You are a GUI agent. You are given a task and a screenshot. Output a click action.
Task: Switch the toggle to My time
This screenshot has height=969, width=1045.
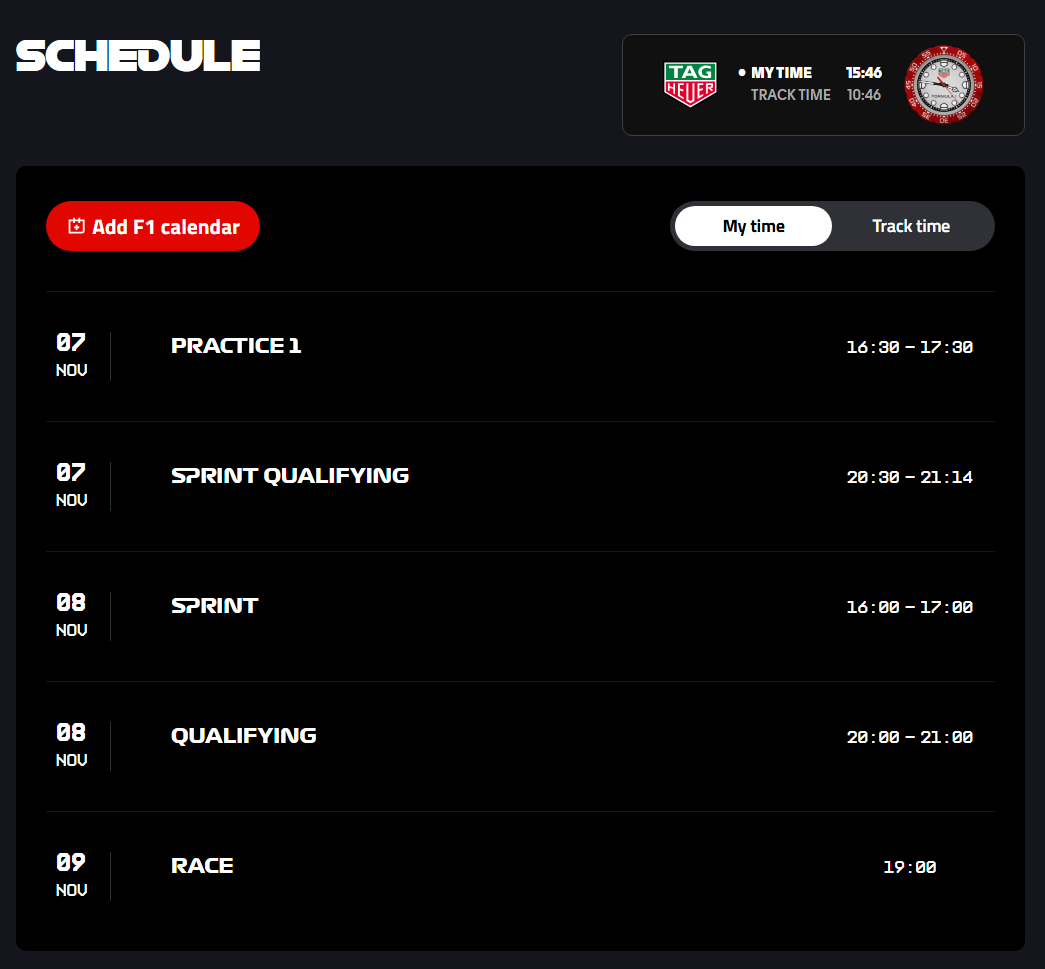(753, 226)
